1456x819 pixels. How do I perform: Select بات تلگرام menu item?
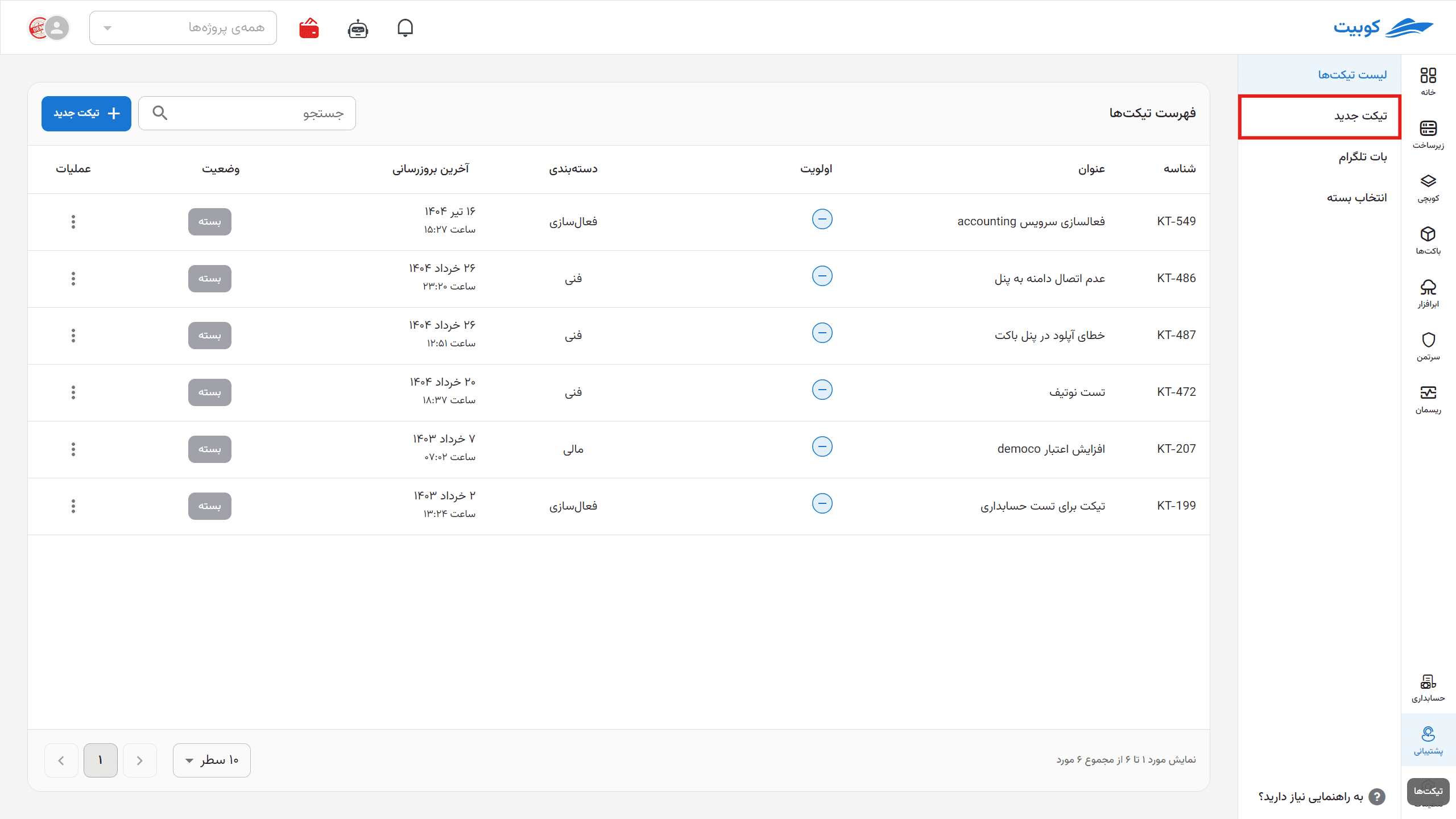(1319, 157)
